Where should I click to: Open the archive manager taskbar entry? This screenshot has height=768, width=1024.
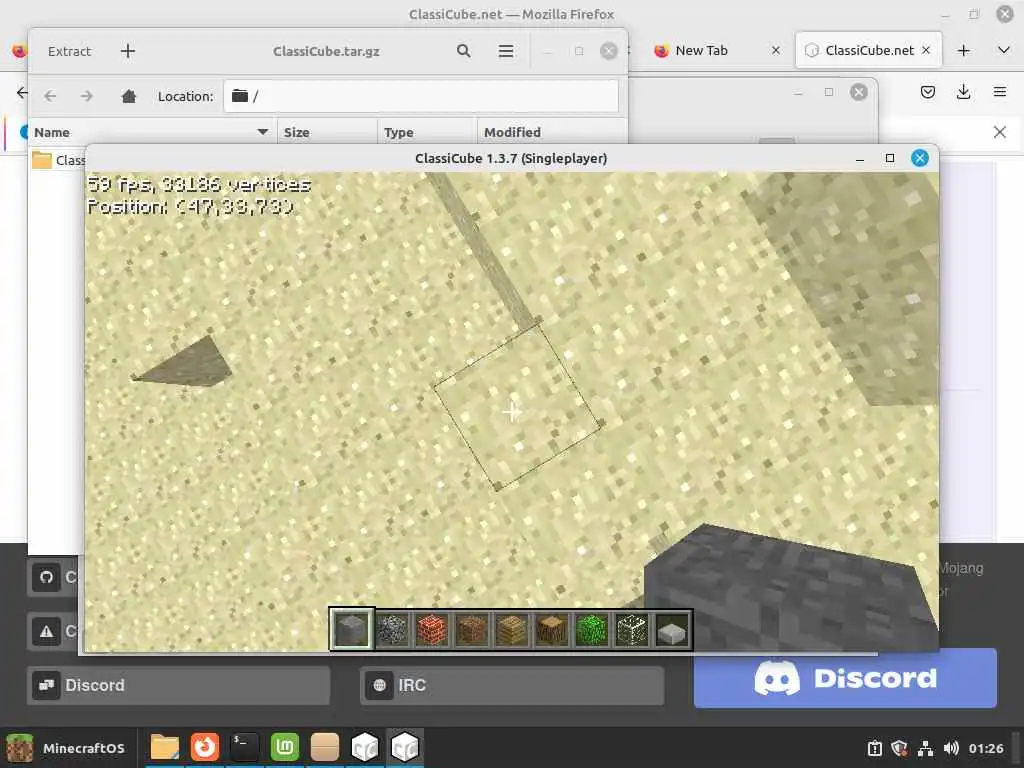(325, 747)
